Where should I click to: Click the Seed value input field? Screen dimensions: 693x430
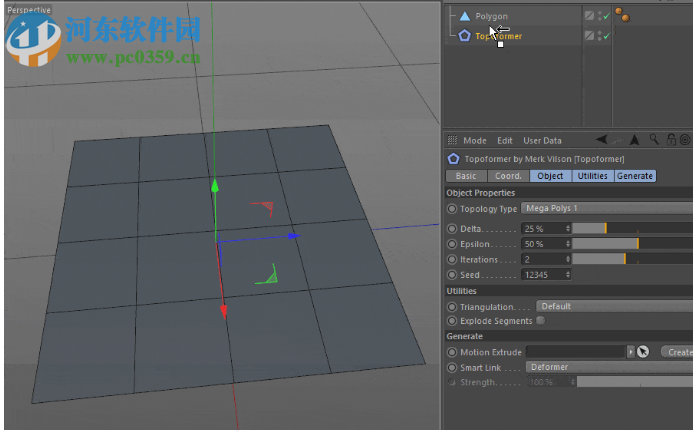click(545, 275)
